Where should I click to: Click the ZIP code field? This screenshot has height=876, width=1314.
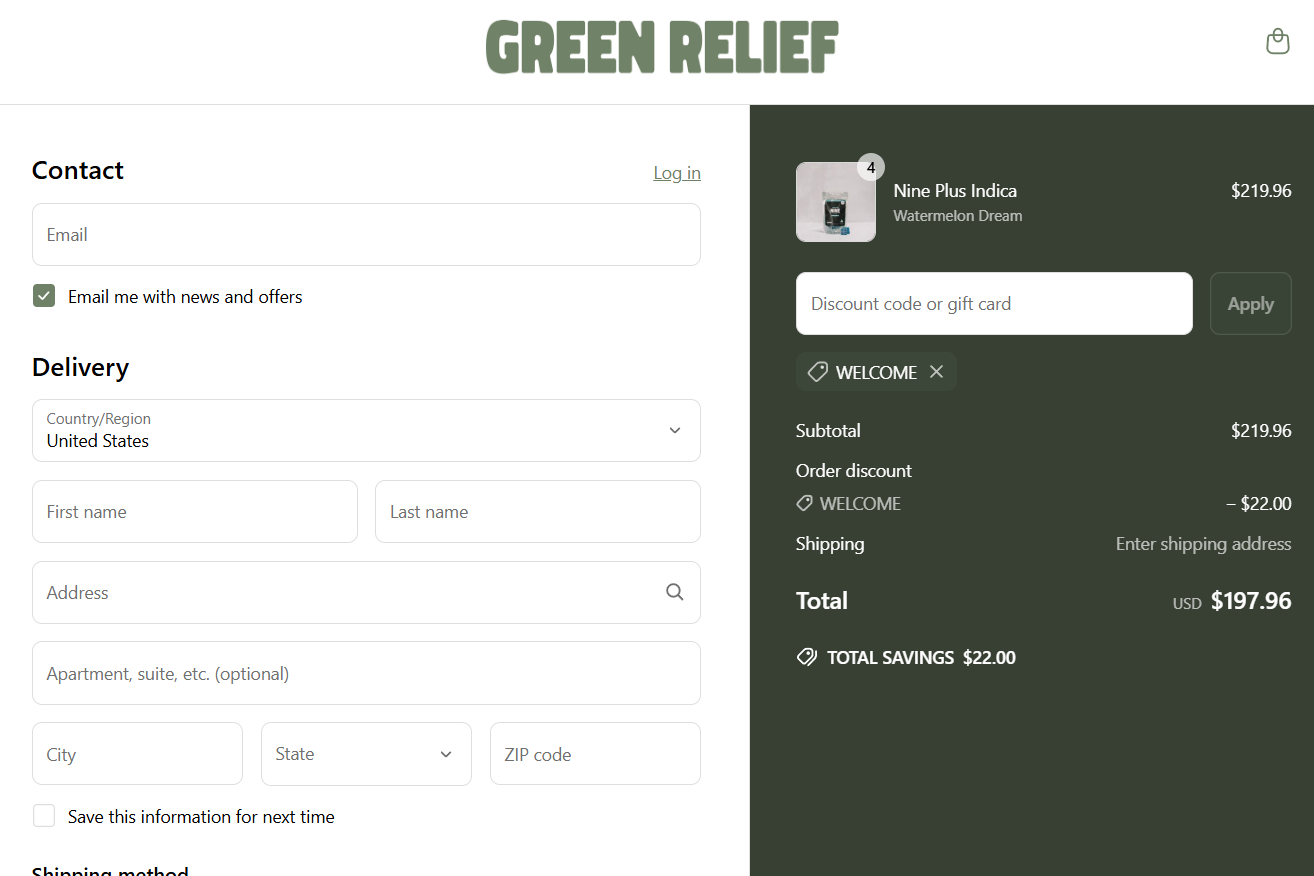coord(595,754)
